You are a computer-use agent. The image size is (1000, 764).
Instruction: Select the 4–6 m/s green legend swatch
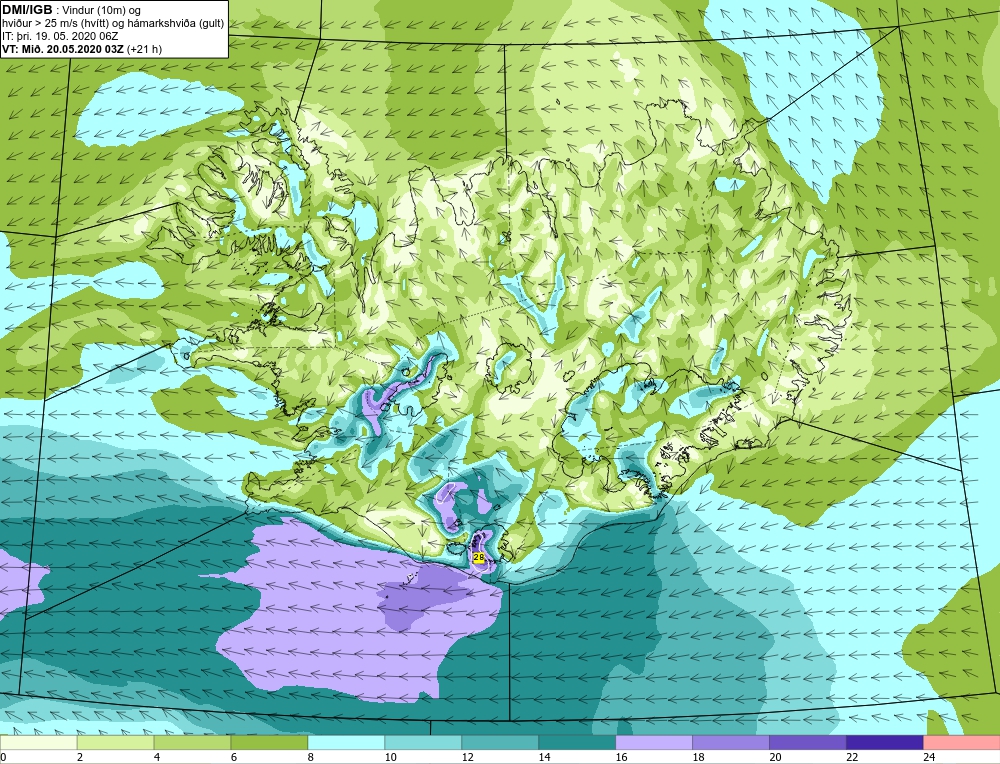(193, 742)
